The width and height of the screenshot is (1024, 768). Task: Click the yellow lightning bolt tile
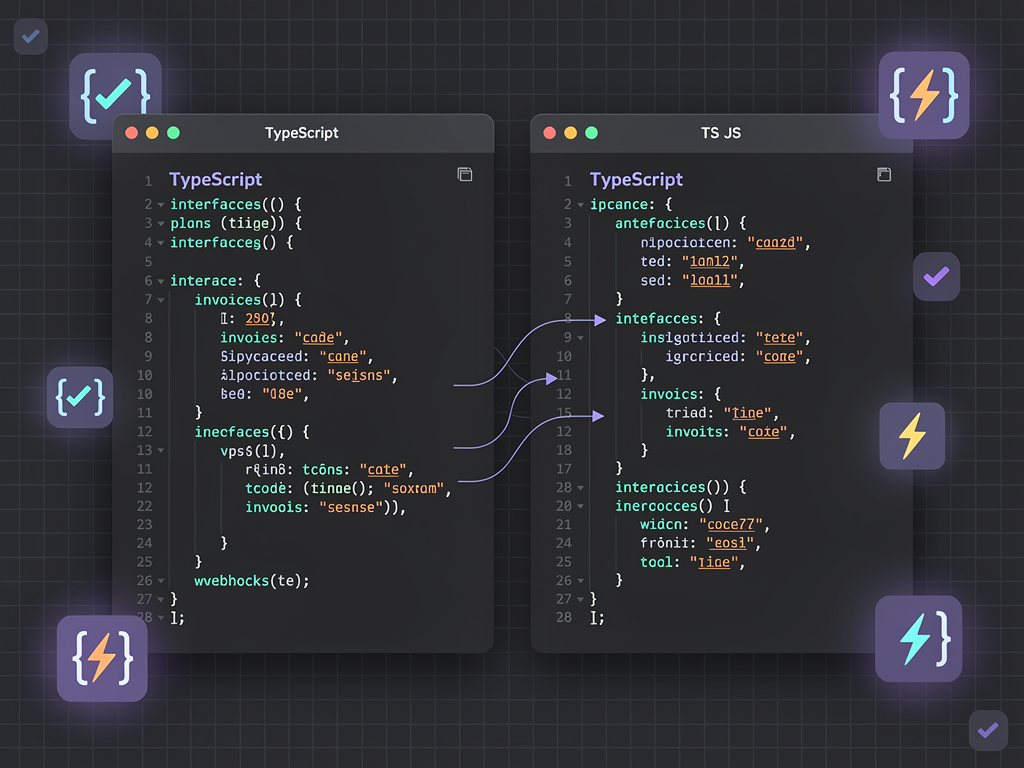tap(912, 436)
